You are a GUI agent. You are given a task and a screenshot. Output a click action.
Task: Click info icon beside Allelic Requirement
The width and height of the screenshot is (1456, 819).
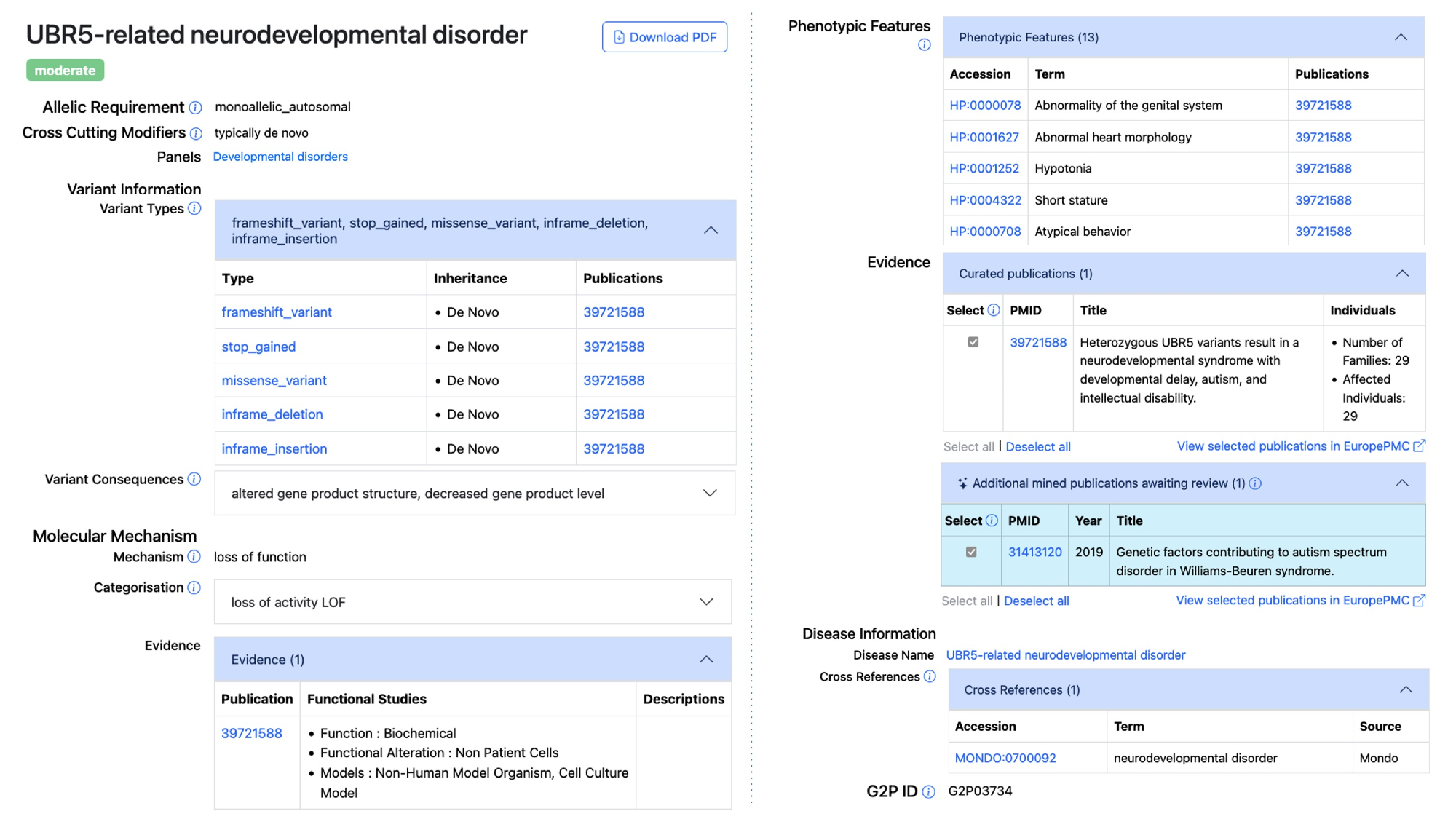coord(195,108)
